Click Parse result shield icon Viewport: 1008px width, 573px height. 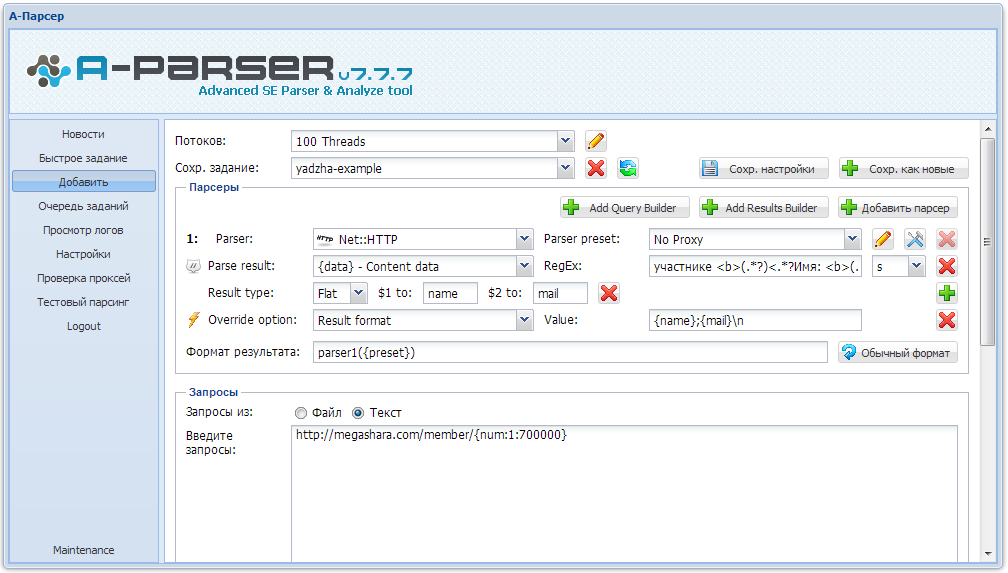pyautogui.click(x=194, y=266)
